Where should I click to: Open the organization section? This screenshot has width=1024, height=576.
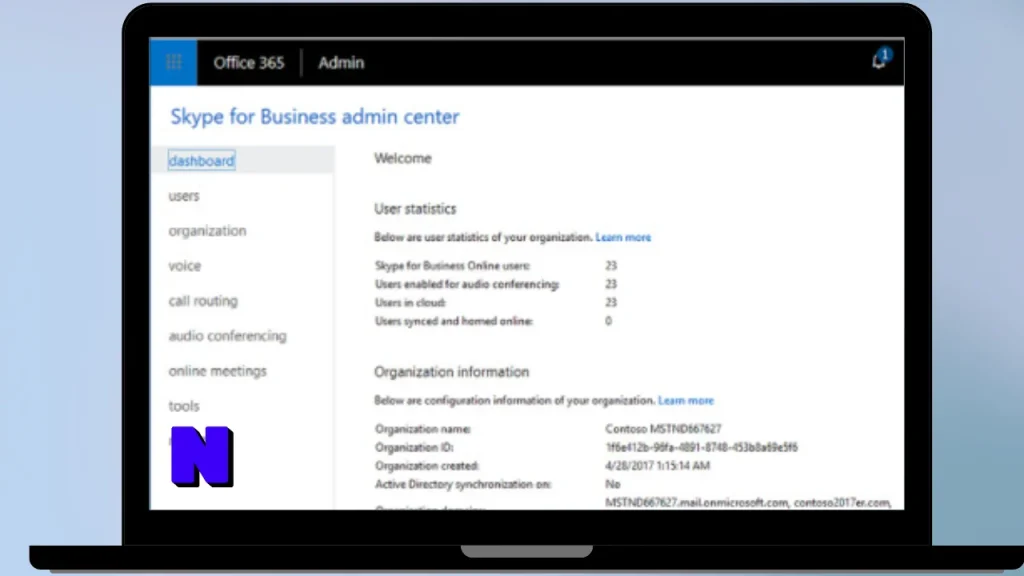pos(207,231)
